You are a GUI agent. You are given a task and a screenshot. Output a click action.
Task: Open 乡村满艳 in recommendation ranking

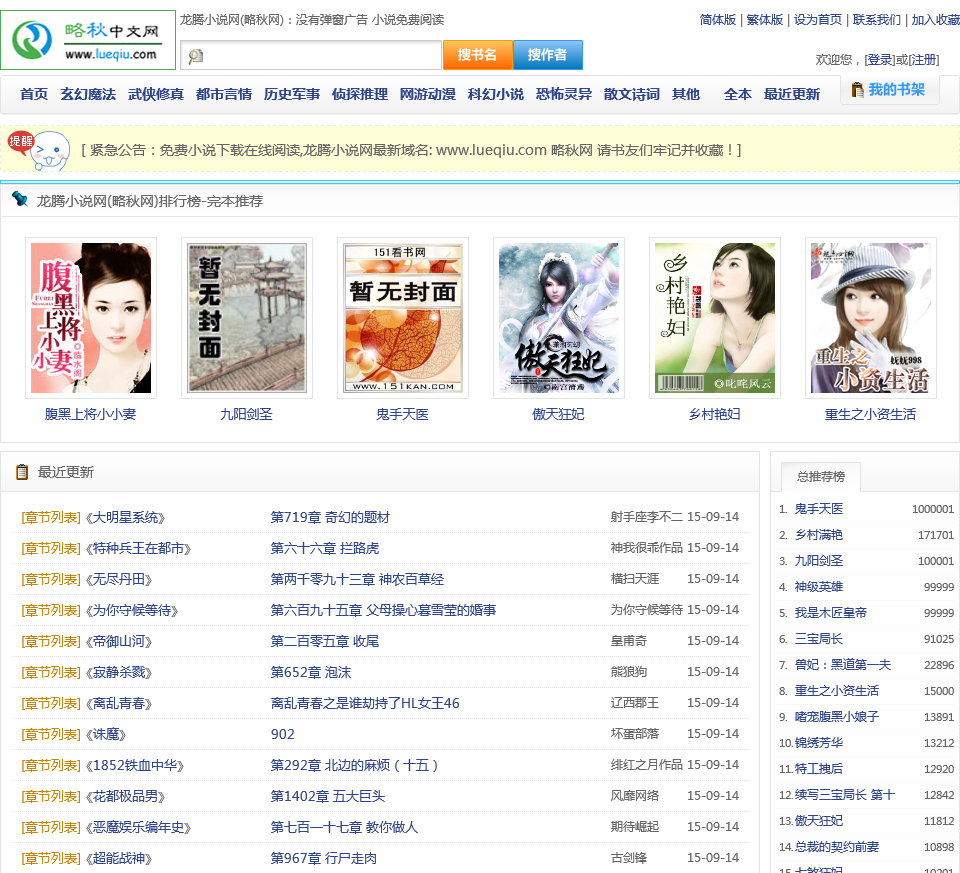(819, 535)
